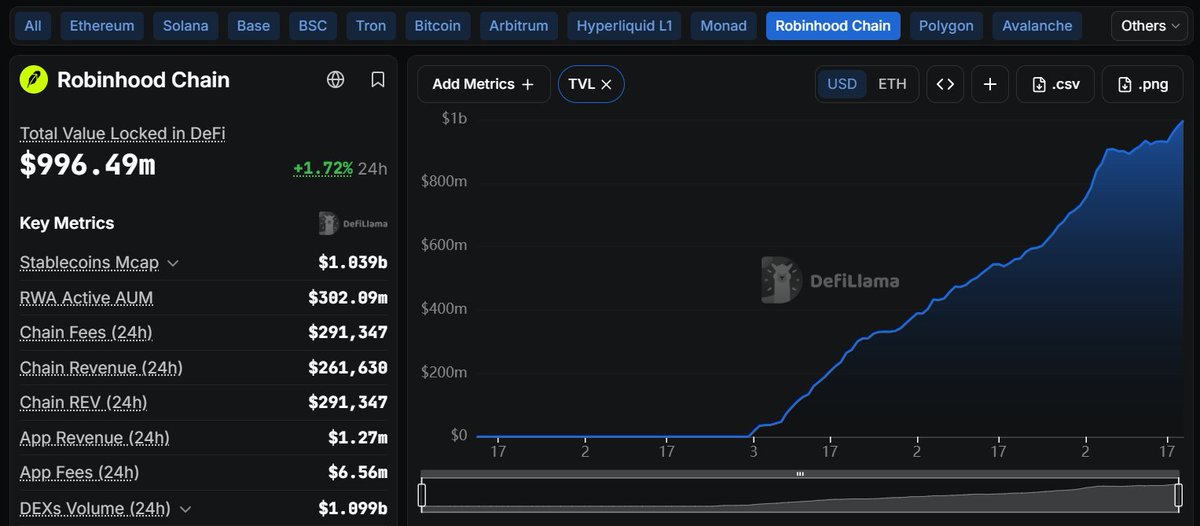Click the $996.49m TVL value
The image size is (1200, 526).
click(x=87, y=164)
